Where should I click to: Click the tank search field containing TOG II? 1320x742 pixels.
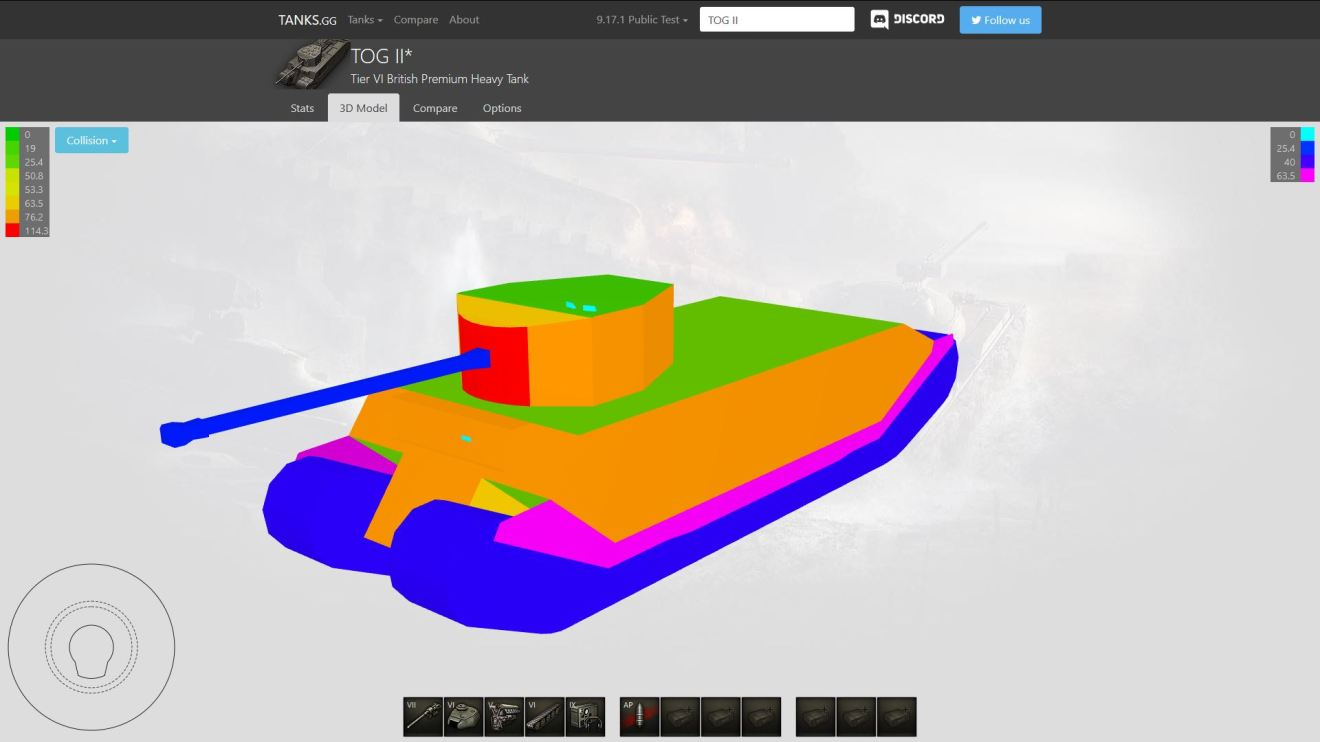tap(777, 20)
